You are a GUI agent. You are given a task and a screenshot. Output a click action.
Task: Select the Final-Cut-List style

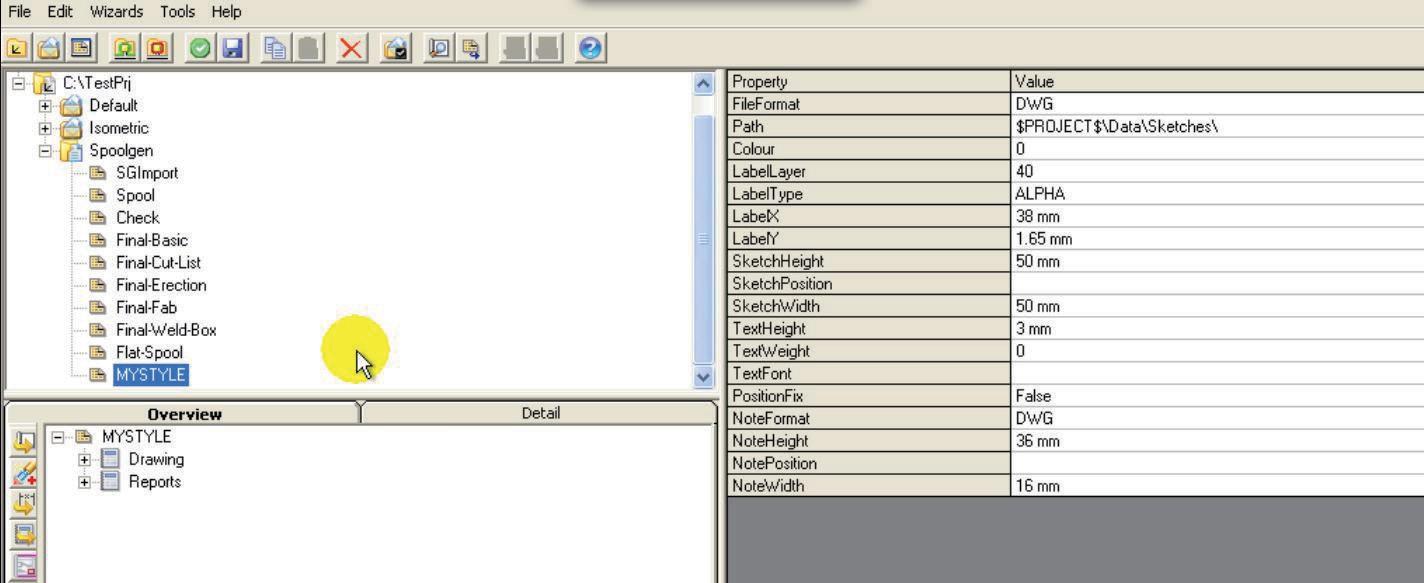tap(158, 262)
